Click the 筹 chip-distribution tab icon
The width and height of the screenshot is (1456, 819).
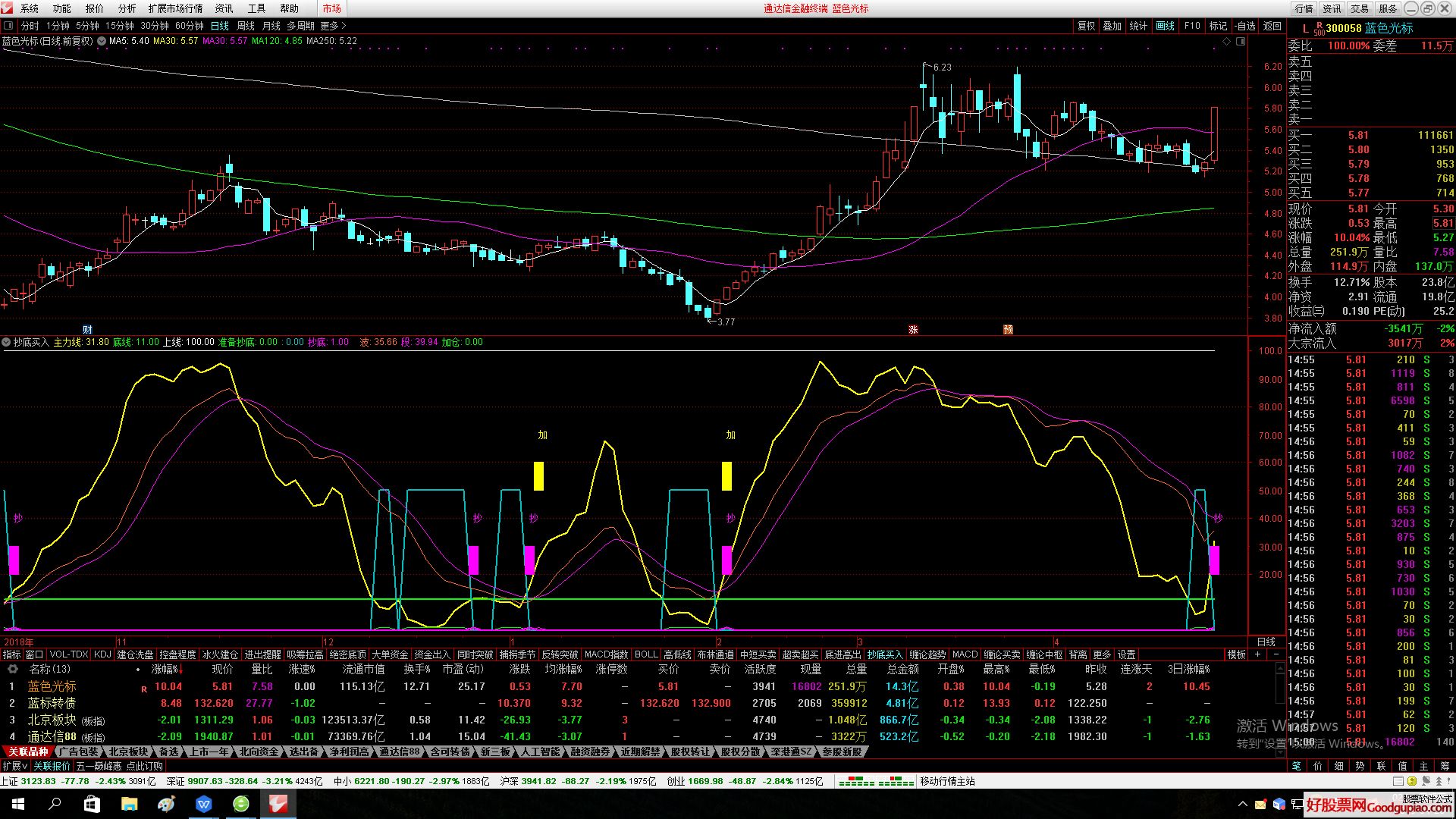click(x=1445, y=766)
